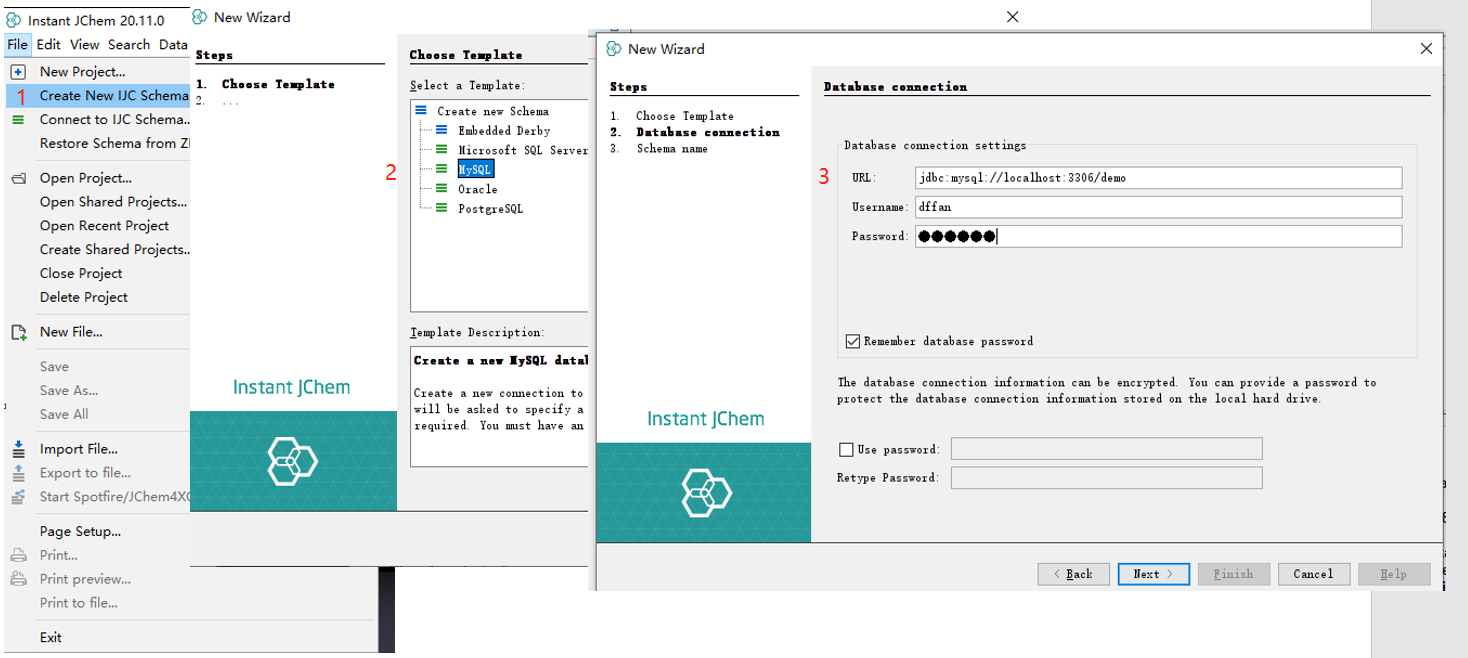The height and width of the screenshot is (658, 1468).
Task: Select Create new Schema tree node
Action: [x=492, y=111]
